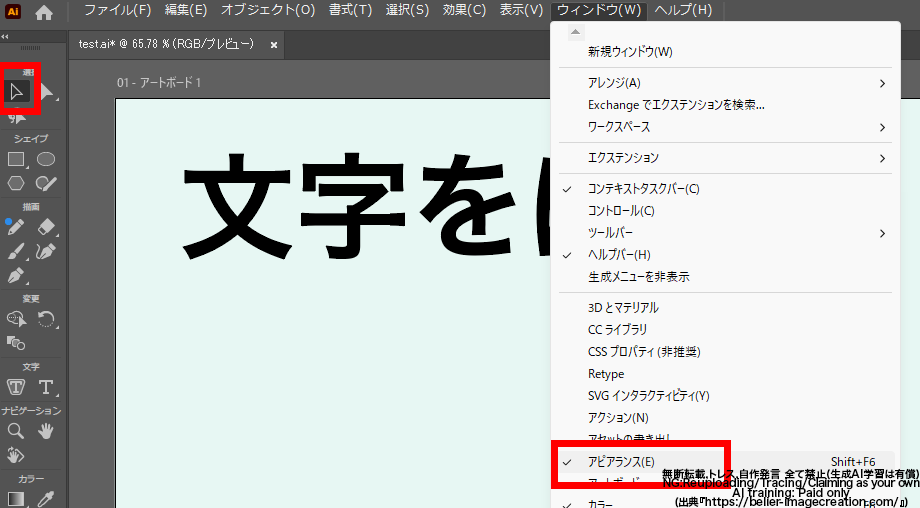Image resolution: width=920 pixels, height=508 pixels.
Task: Open the CC ライブラリ panel
Action: [725, 330]
